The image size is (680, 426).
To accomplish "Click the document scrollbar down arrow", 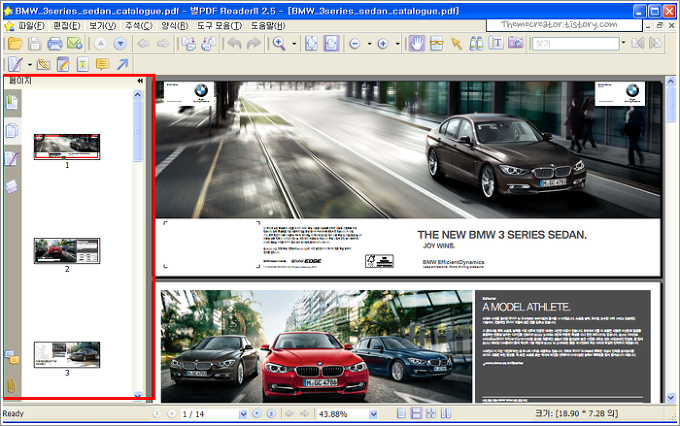I will (x=670, y=397).
